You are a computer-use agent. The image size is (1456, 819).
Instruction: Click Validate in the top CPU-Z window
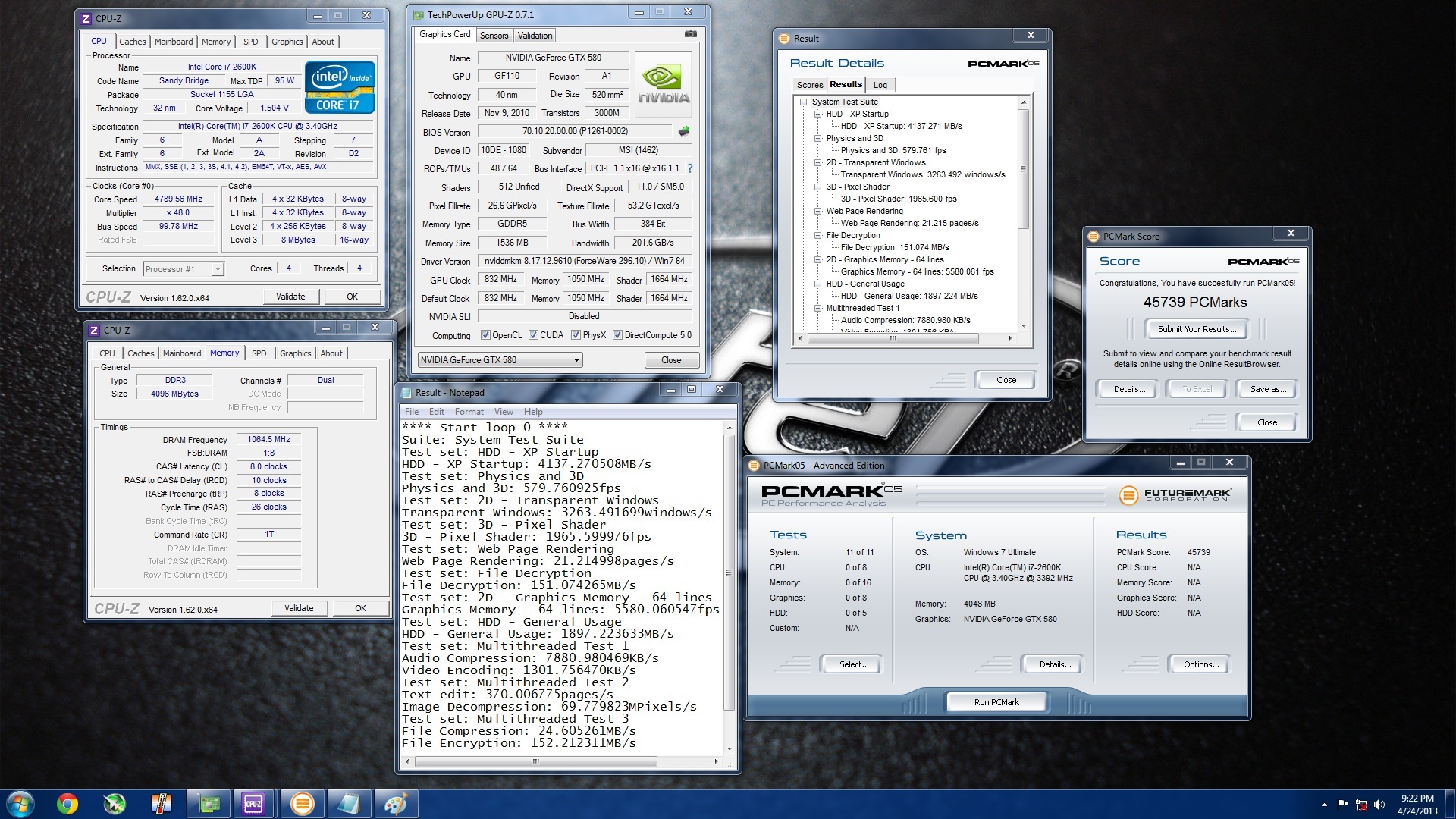(290, 297)
